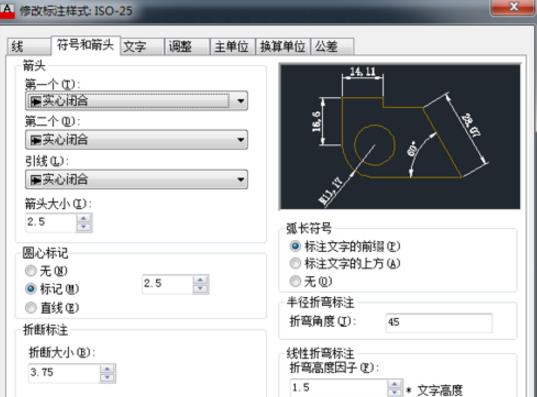Select 标记 under 圆心标记
The image size is (537, 397).
click(x=52, y=289)
